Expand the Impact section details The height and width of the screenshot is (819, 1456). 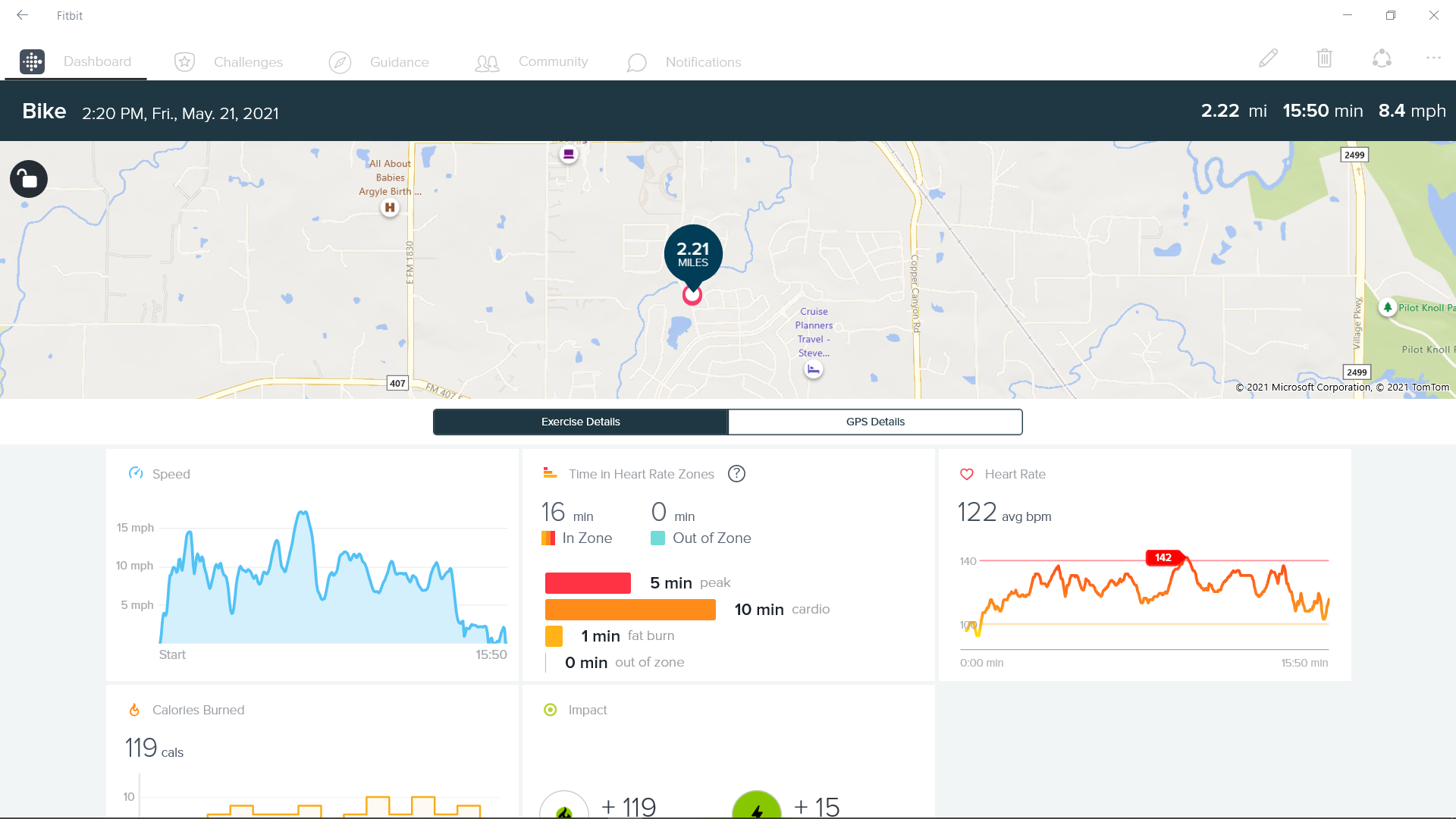pyautogui.click(x=586, y=709)
